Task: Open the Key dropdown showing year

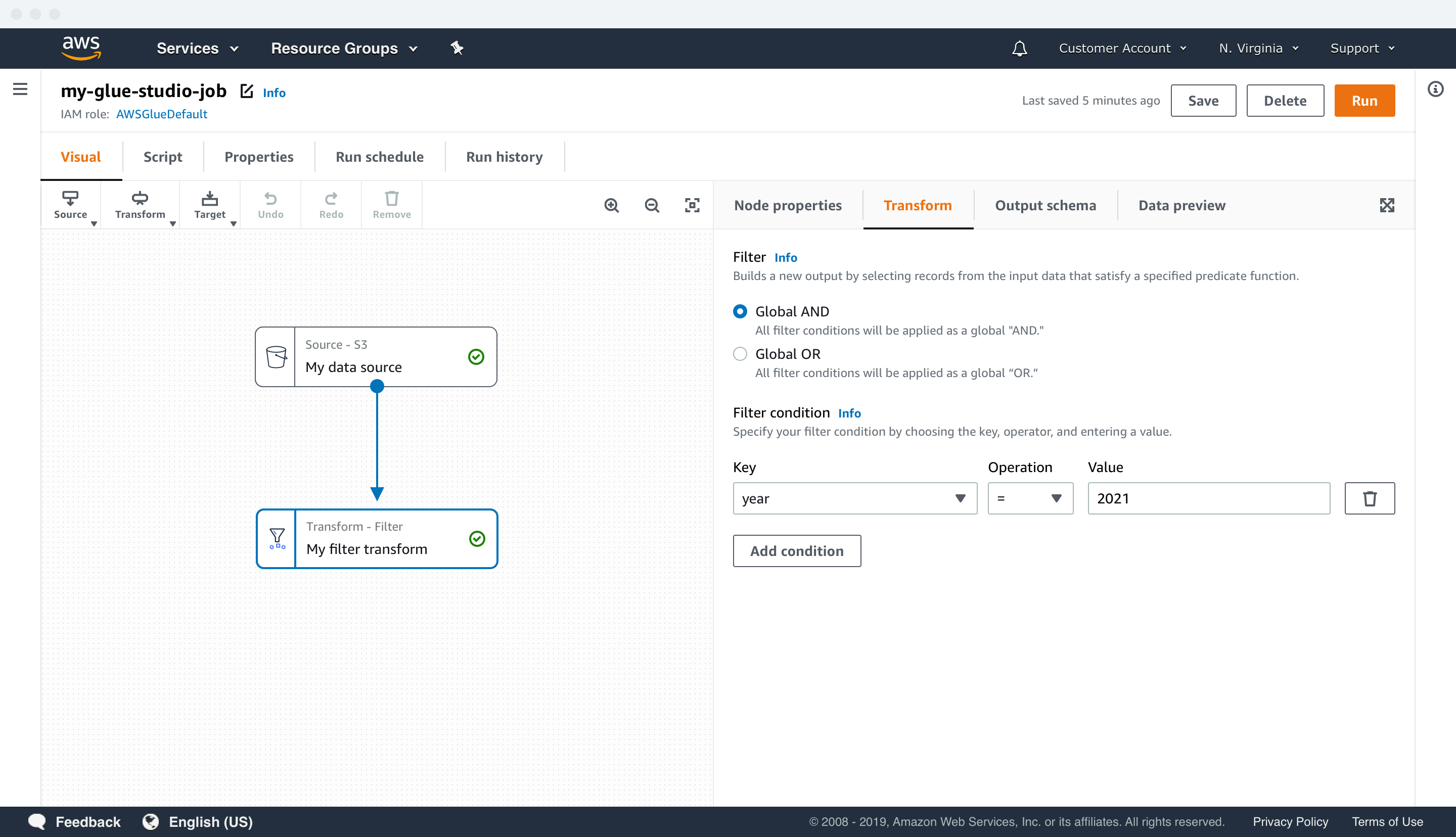Action: click(x=855, y=498)
